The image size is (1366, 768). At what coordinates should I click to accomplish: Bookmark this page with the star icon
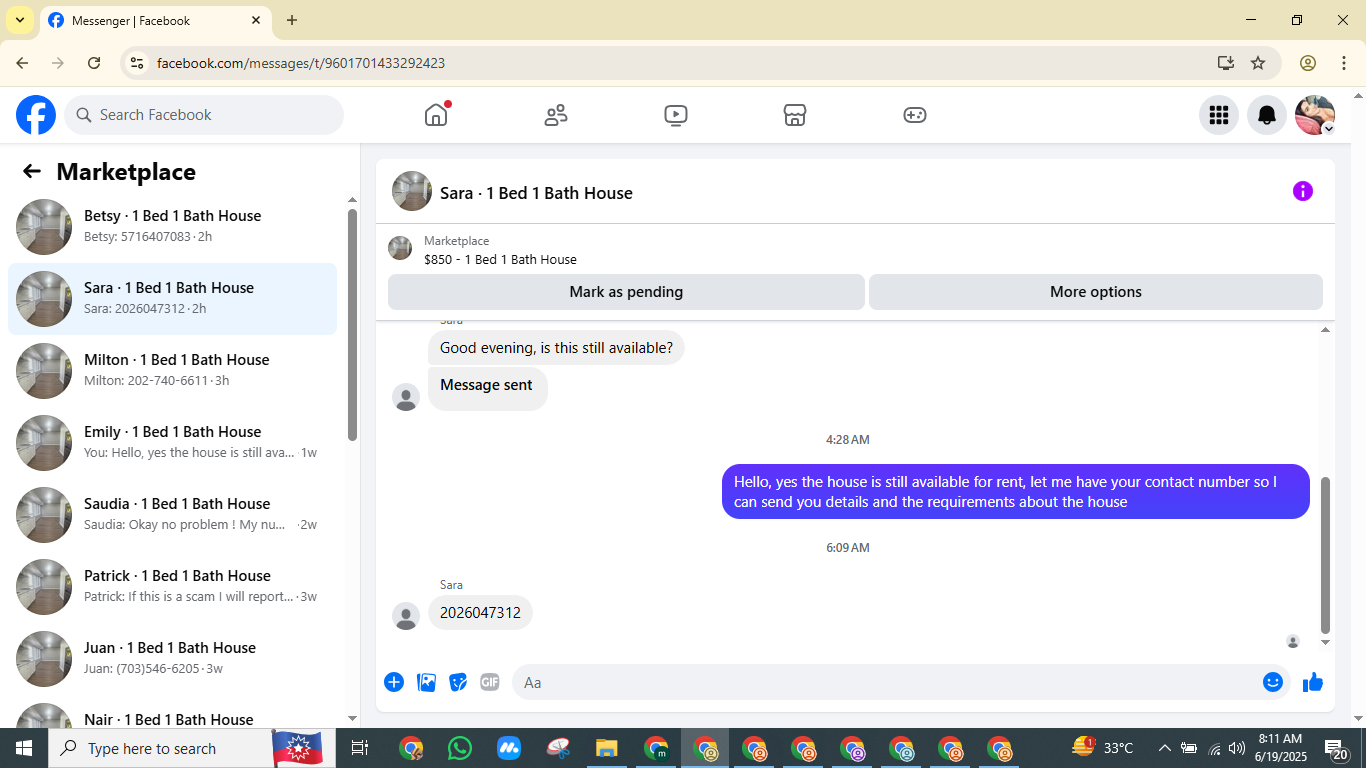1258,63
